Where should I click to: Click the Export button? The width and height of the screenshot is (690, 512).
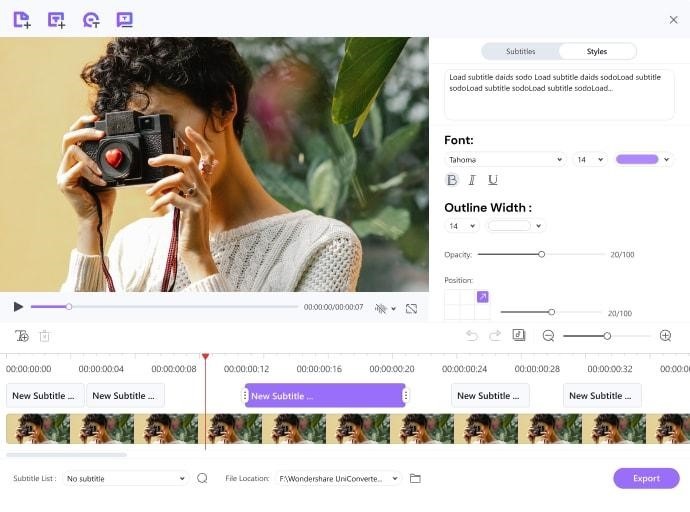(x=646, y=478)
